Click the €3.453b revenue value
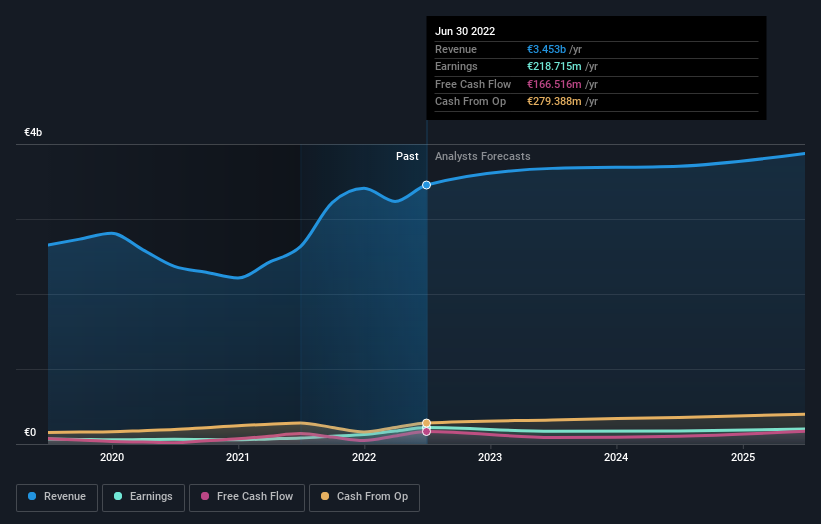This screenshot has height=524, width=821. pyautogui.click(x=547, y=49)
